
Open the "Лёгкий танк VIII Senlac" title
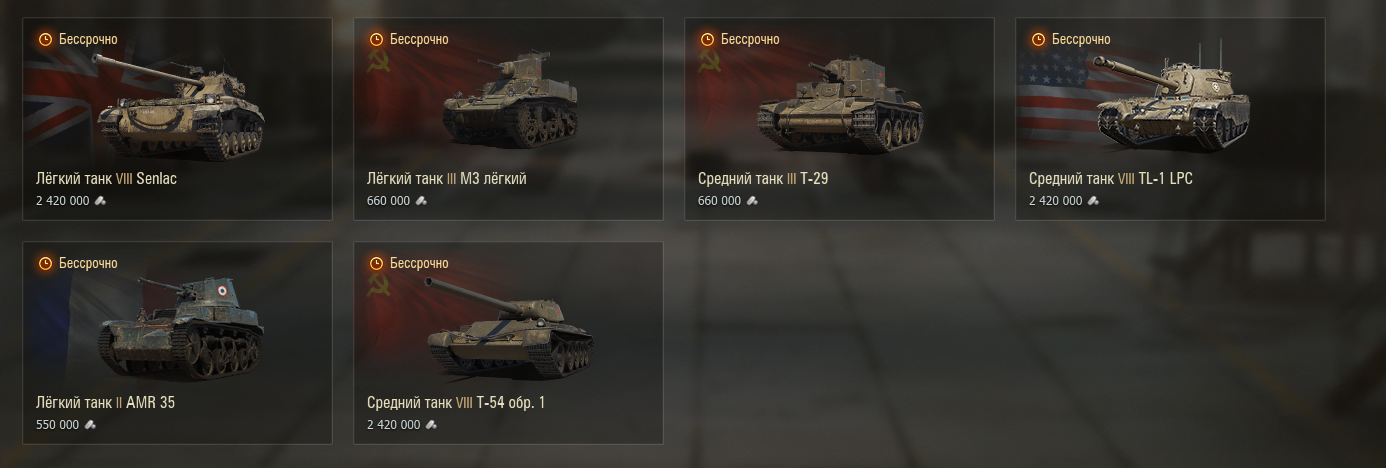106,179
